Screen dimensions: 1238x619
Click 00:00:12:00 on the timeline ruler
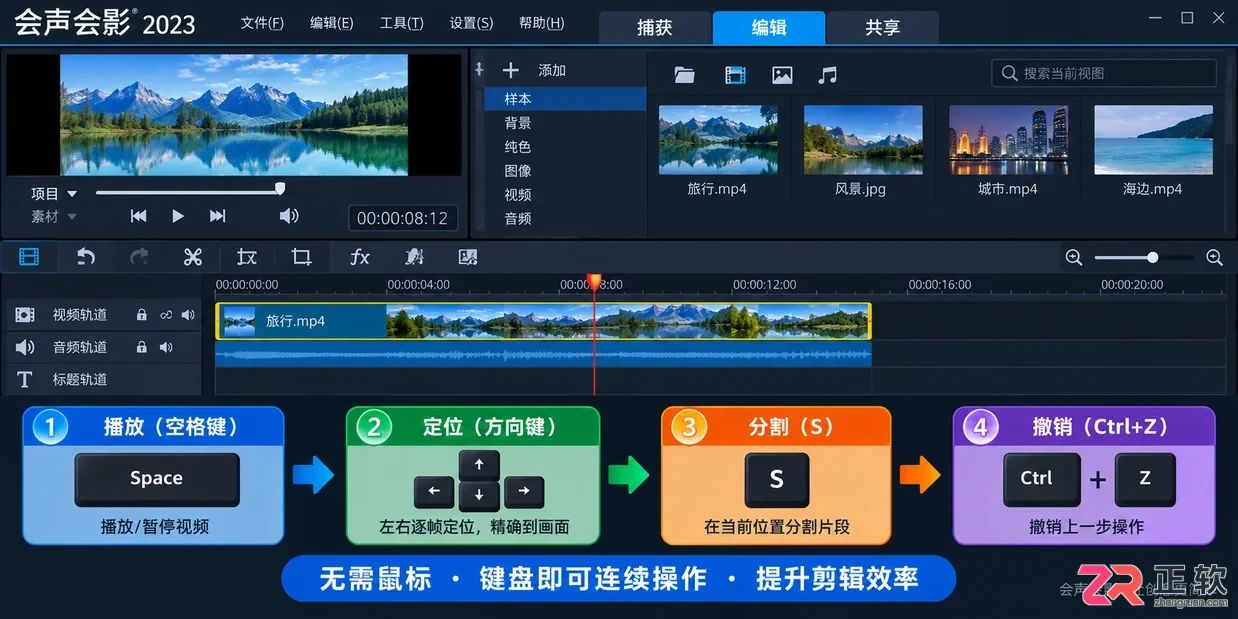765,285
